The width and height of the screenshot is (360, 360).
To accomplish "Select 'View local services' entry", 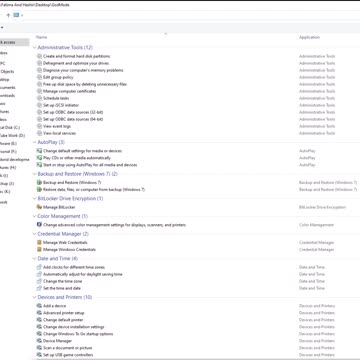I will coord(59,133).
